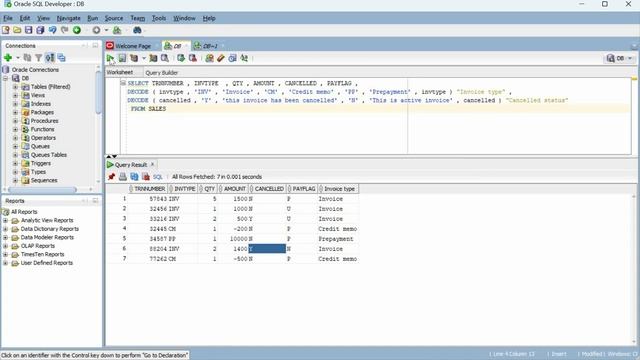
Task: Open the Navigate menu
Action: click(69, 18)
